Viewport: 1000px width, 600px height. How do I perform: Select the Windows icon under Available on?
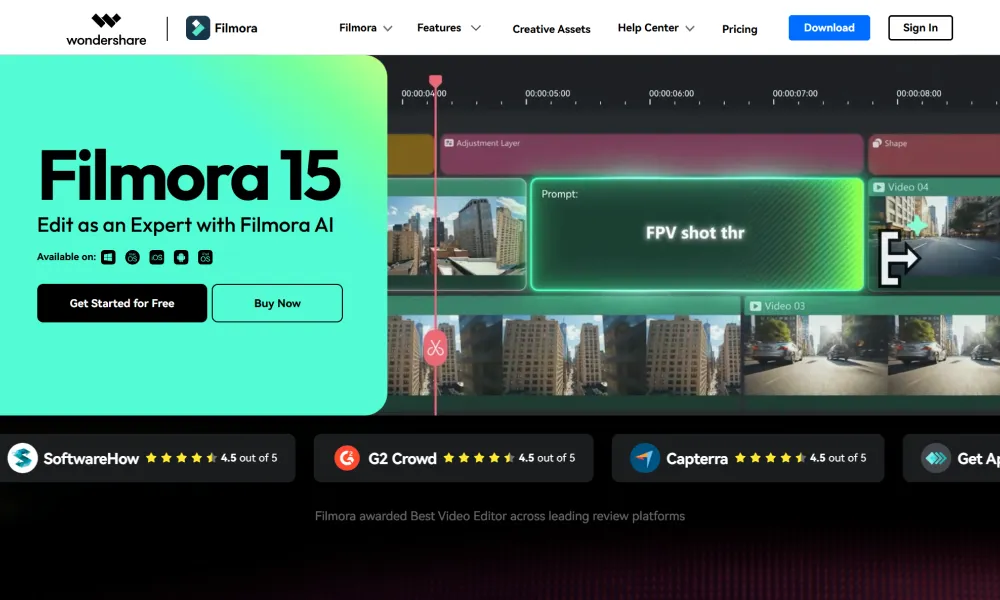[108, 257]
